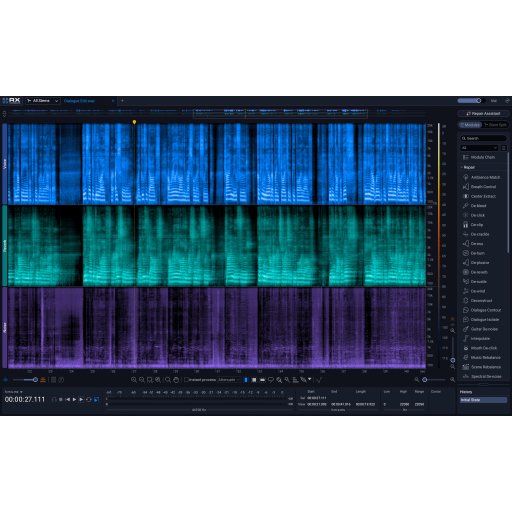Viewport: 512px width, 512px height.
Task: Select the grab hand tool
Action: click(176, 380)
